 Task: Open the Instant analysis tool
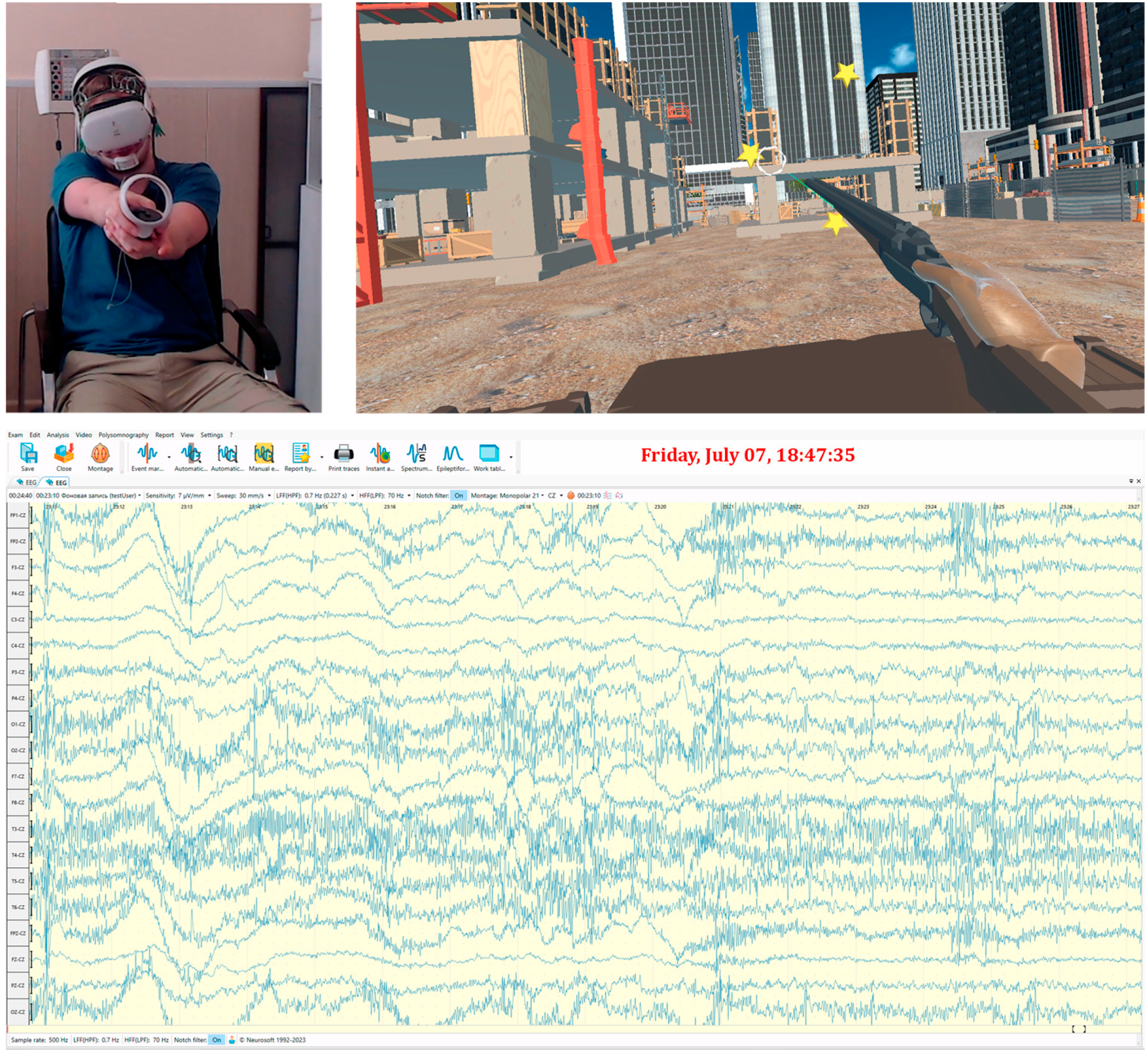point(380,454)
